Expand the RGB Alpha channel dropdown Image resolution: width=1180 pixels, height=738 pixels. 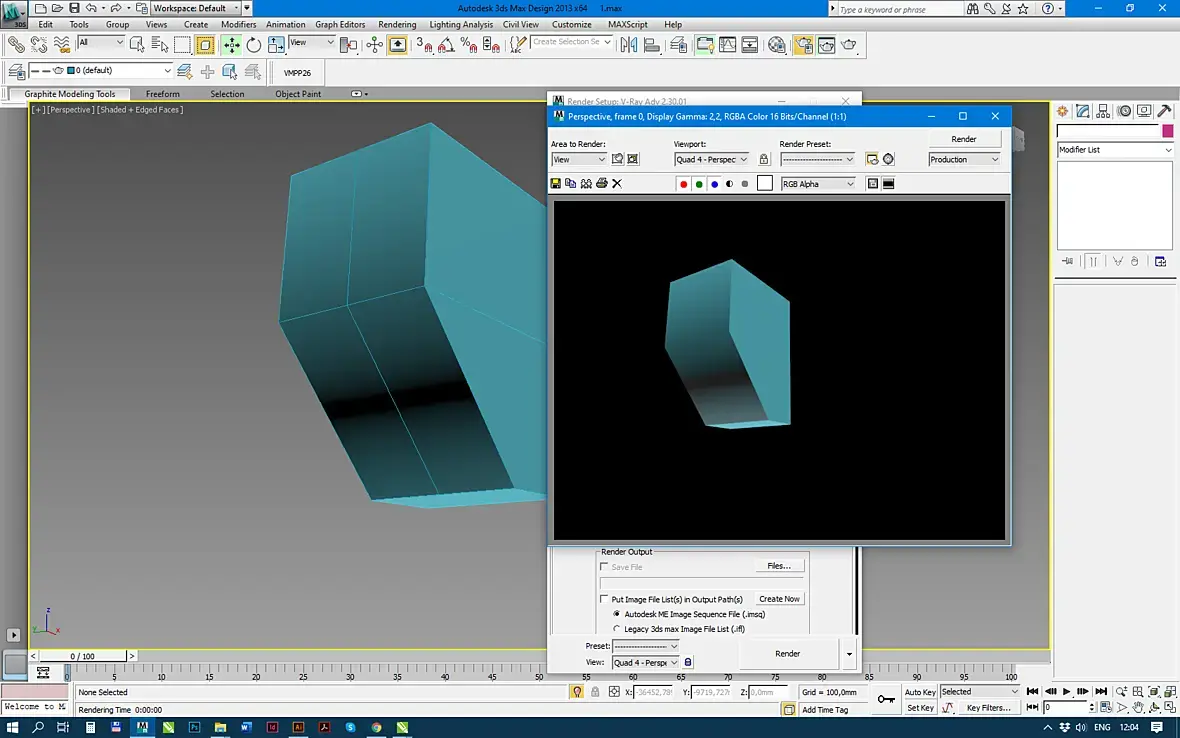818,184
